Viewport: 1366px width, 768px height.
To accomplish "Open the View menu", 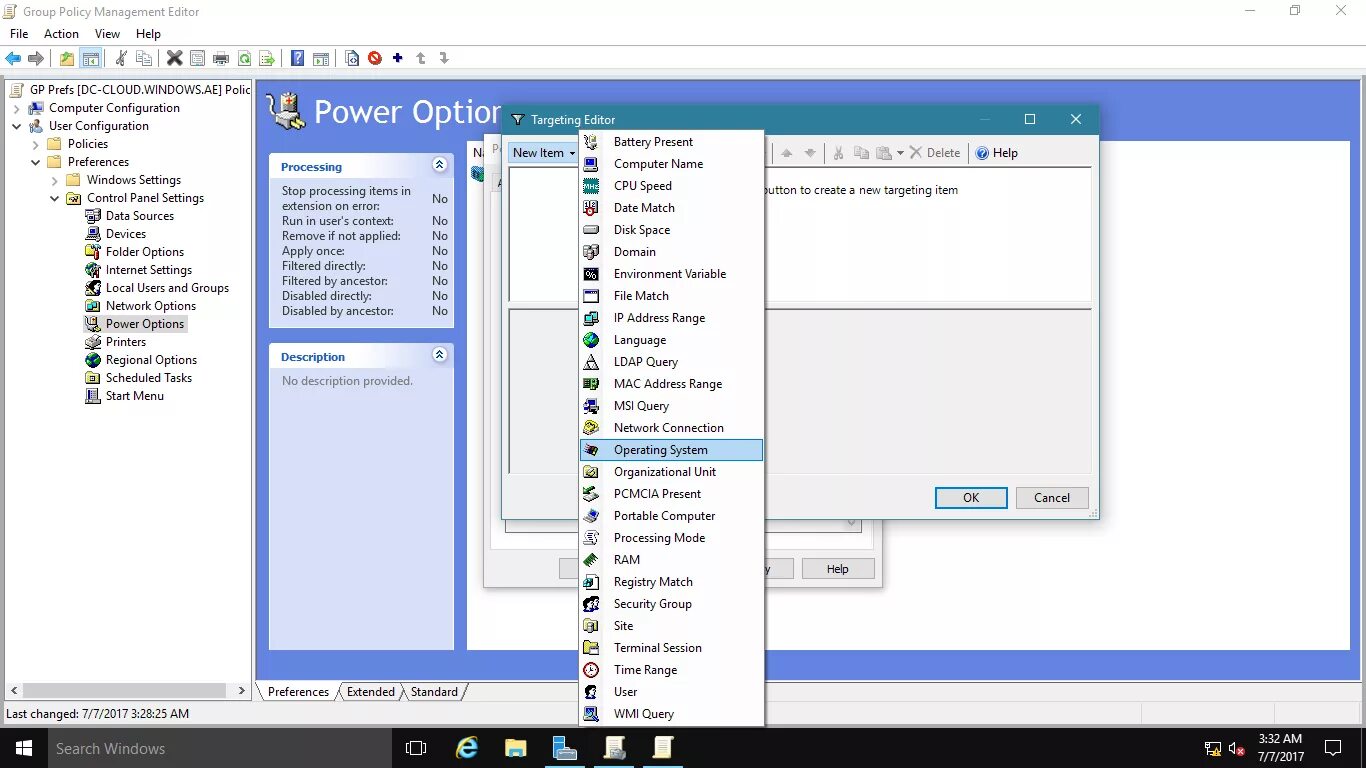I will pyautogui.click(x=107, y=34).
